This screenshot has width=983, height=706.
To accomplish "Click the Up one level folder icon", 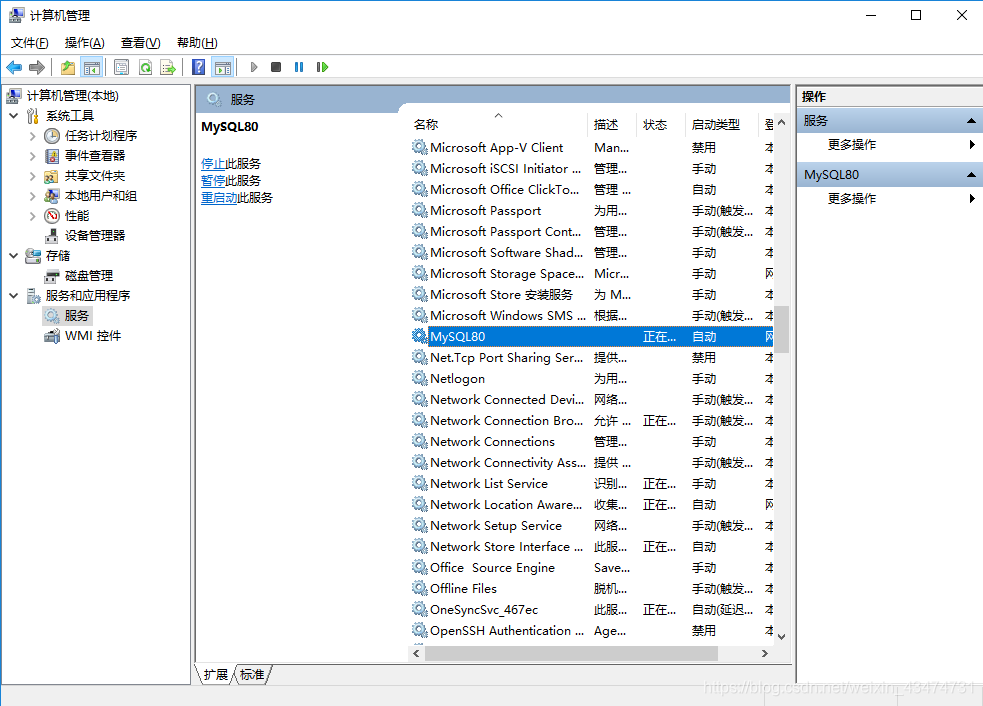I will point(68,67).
